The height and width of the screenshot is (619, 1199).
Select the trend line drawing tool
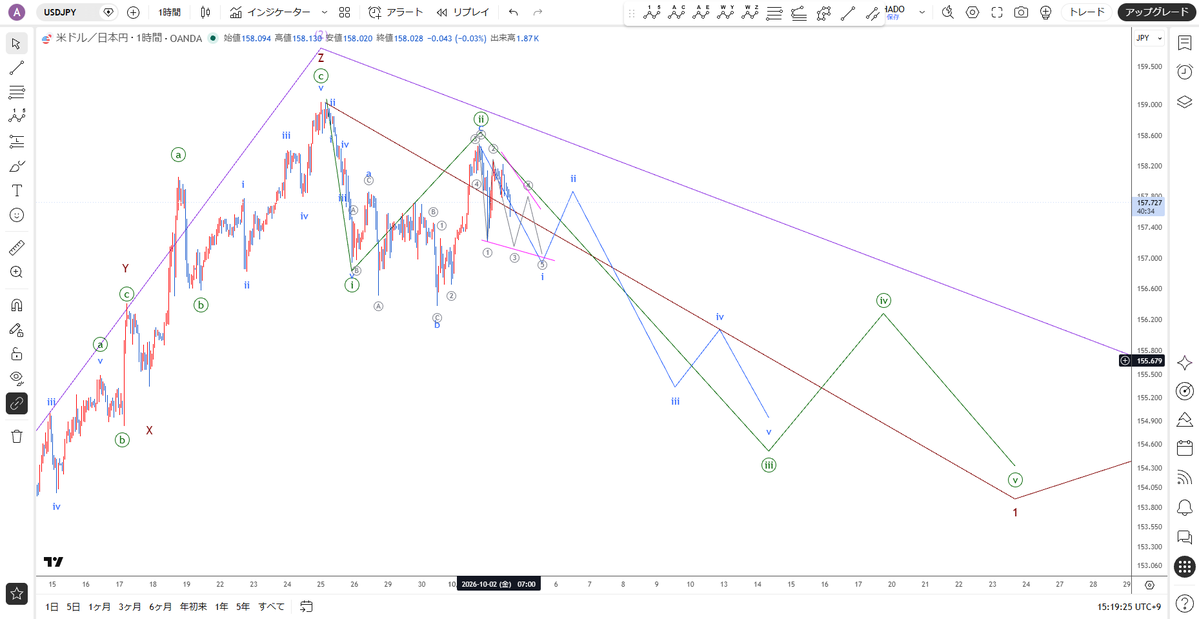(x=17, y=67)
